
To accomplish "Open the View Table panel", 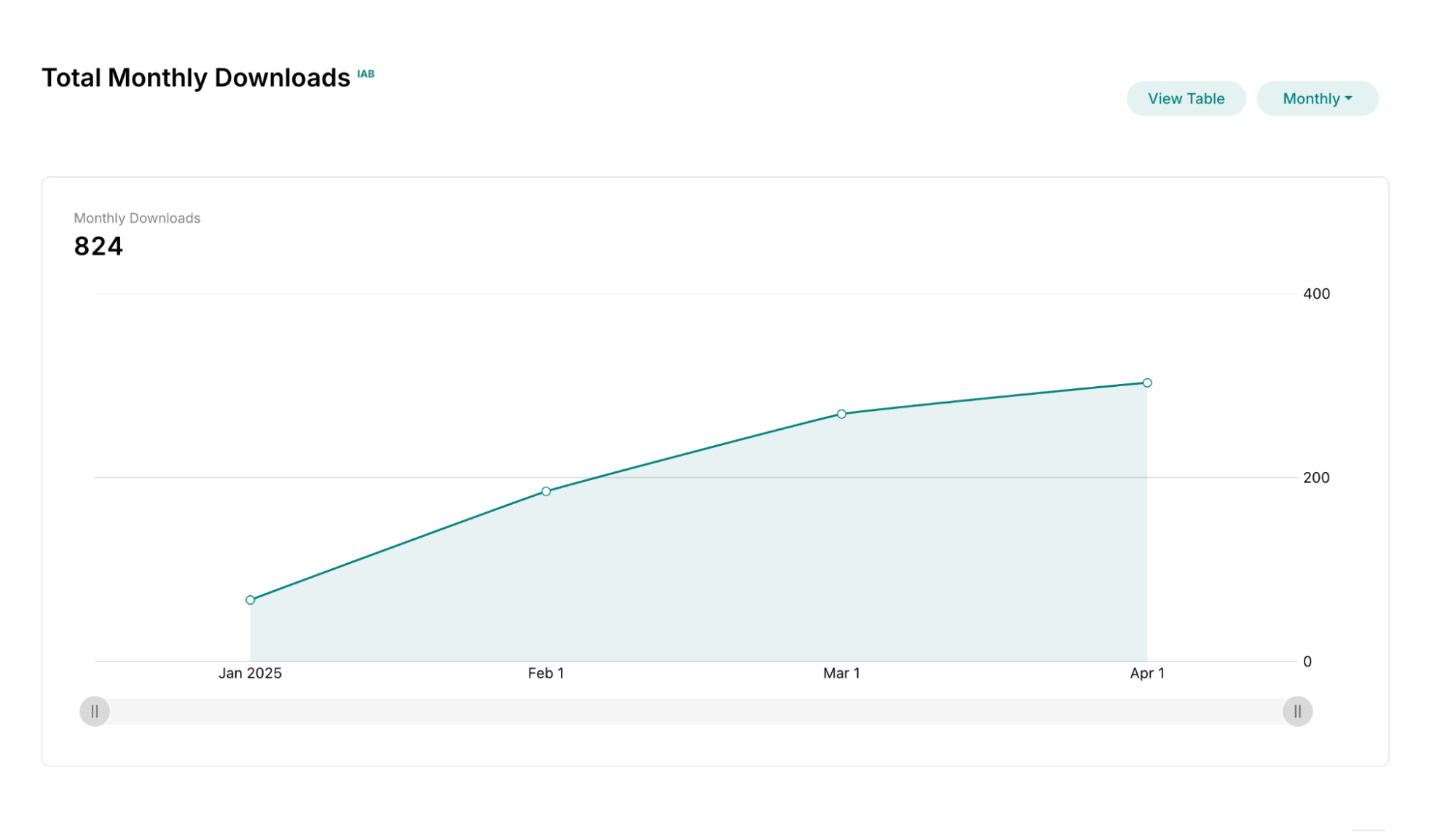I will point(1185,98).
